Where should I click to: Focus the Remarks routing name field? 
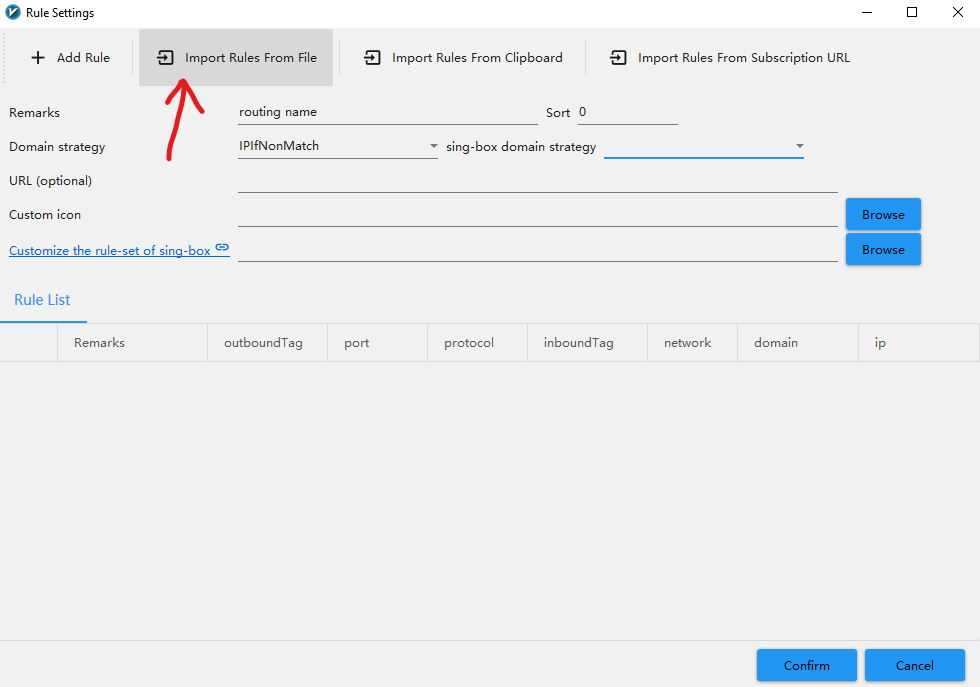tap(387, 113)
